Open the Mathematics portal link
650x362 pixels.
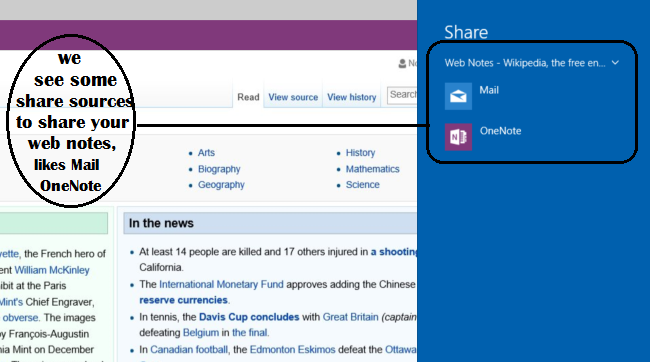tap(372, 169)
